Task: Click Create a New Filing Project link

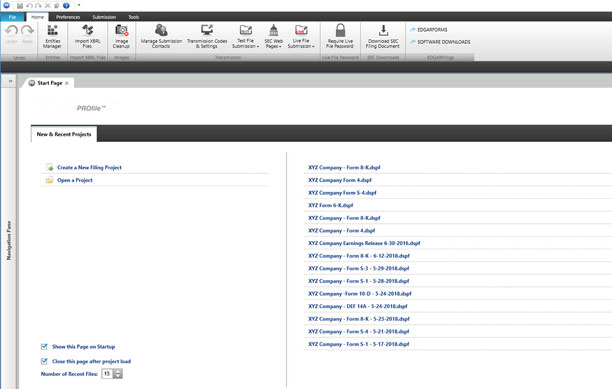Action: [89, 167]
